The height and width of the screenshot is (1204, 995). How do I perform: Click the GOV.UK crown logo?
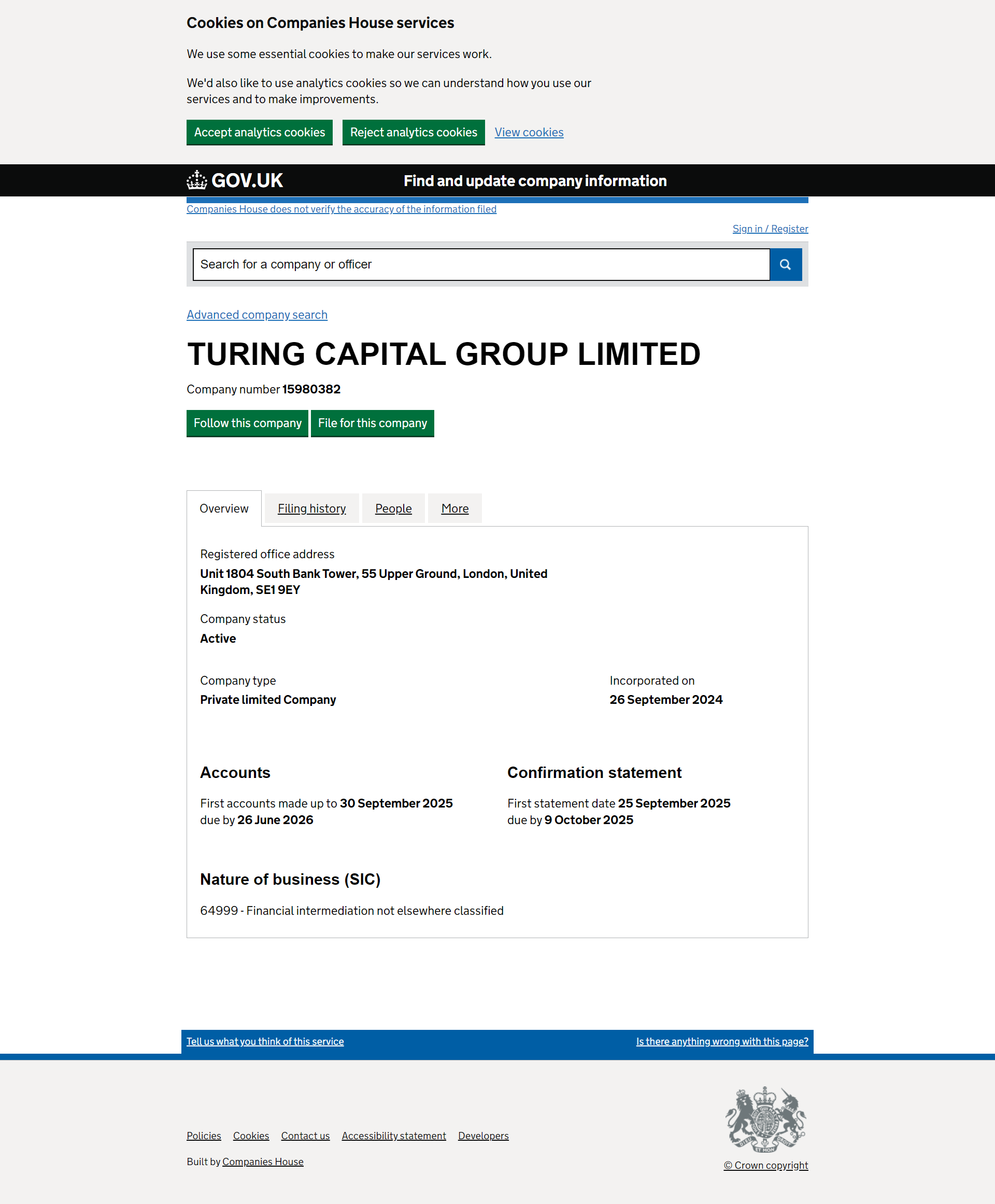[235, 180]
